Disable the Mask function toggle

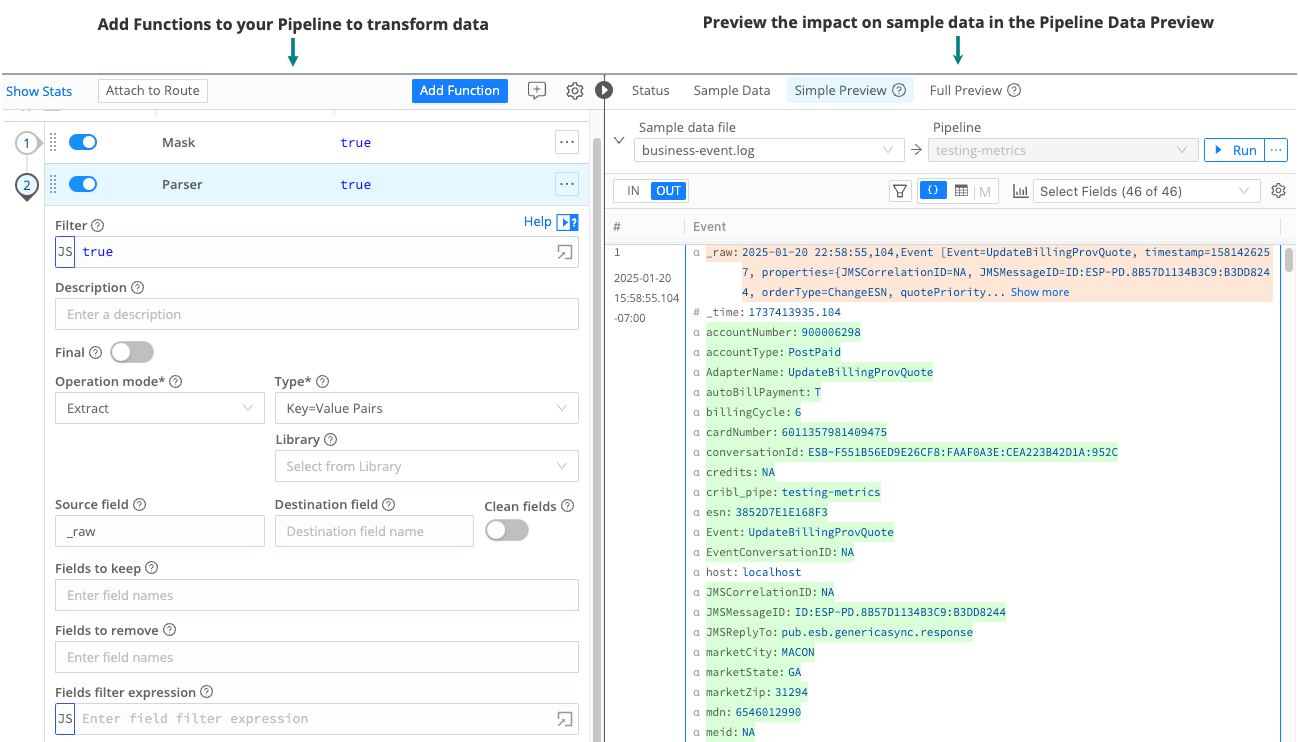click(x=83, y=142)
